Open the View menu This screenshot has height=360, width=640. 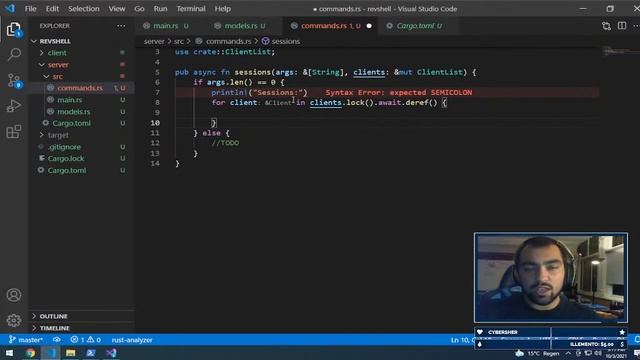[x=117, y=9]
